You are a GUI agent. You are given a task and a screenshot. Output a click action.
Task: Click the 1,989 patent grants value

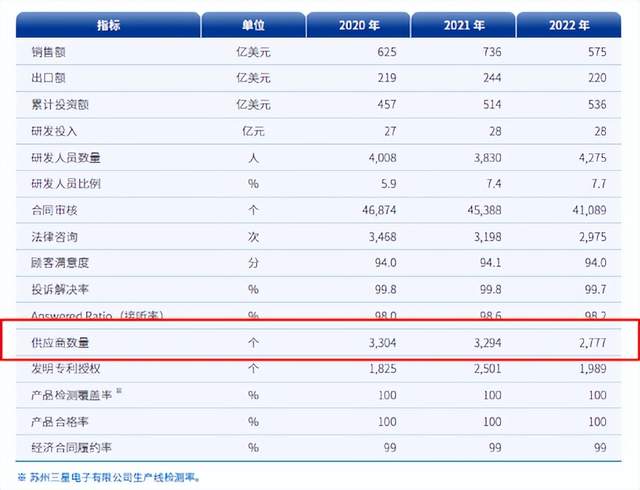pos(593,369)
